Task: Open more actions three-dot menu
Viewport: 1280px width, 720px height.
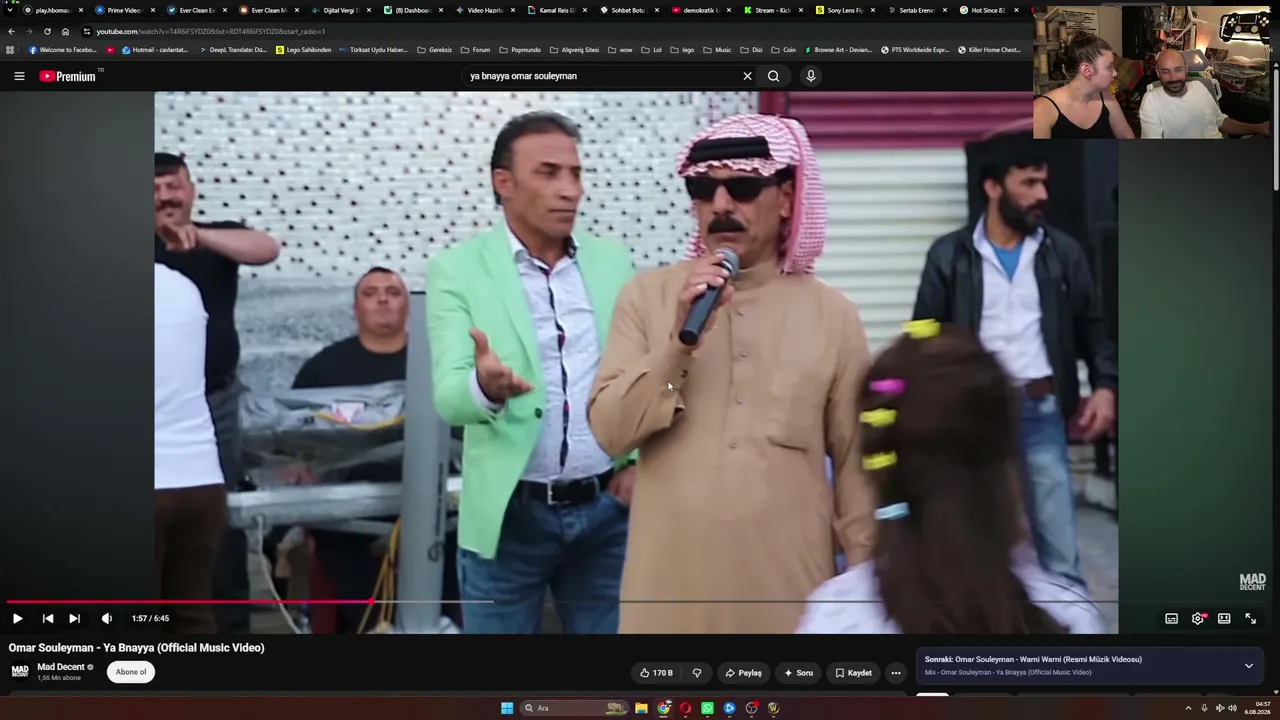Action: [x=896, y=673]
